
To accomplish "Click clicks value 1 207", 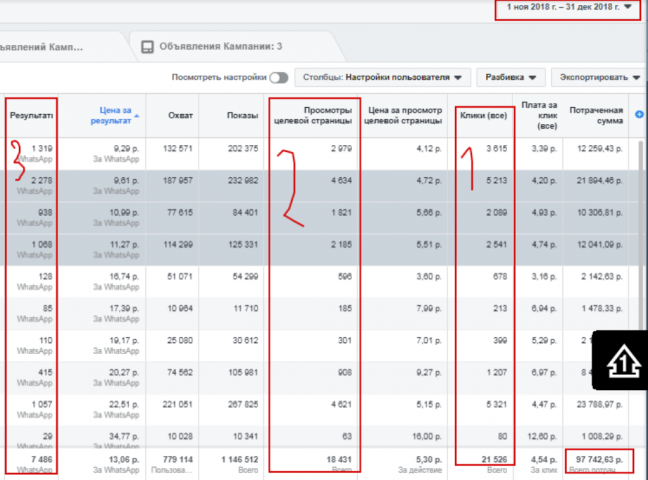I will tap(496, 373).
